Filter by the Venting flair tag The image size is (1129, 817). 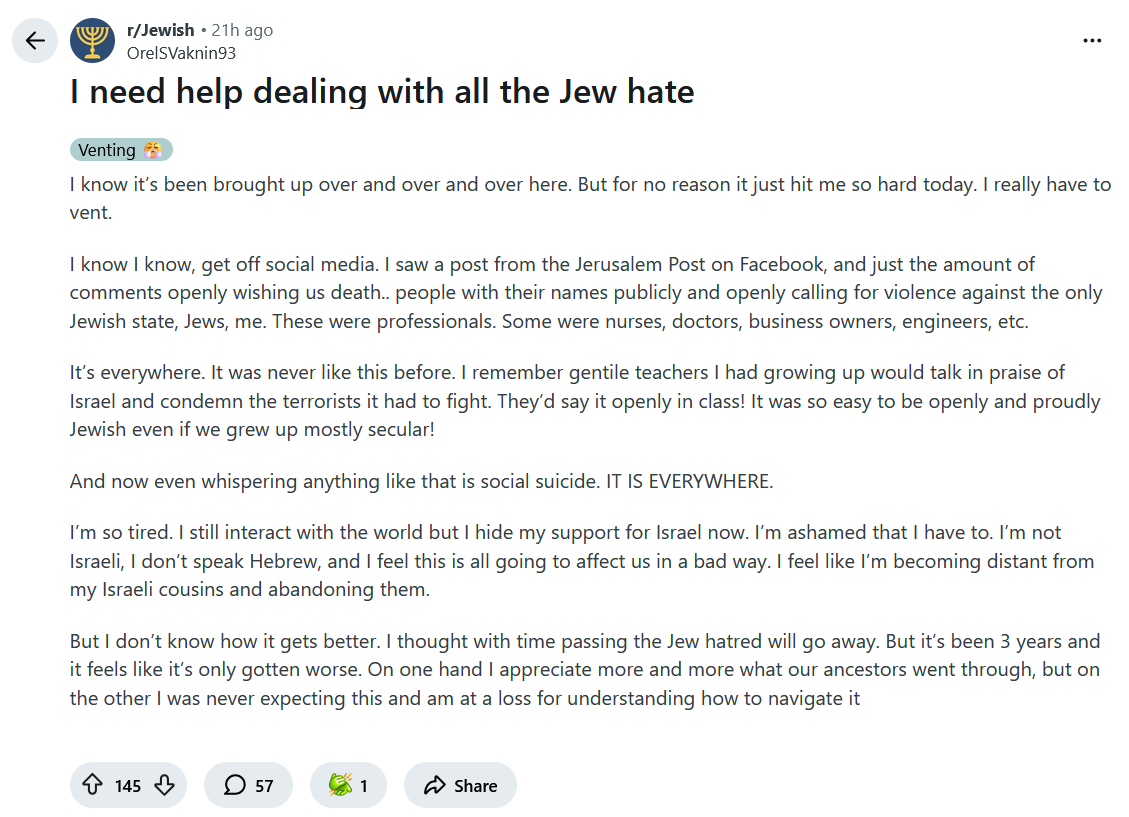107,150
